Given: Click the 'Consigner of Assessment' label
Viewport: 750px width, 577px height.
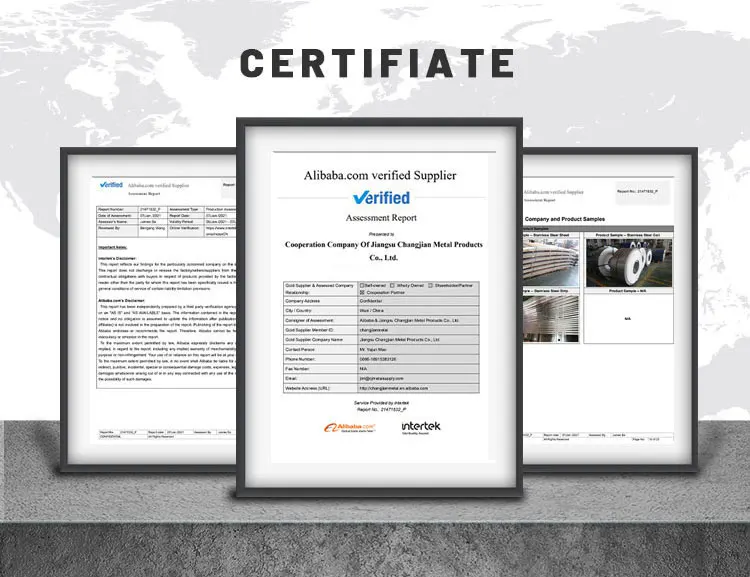Looking at the screenshot, I should (309, 321).
